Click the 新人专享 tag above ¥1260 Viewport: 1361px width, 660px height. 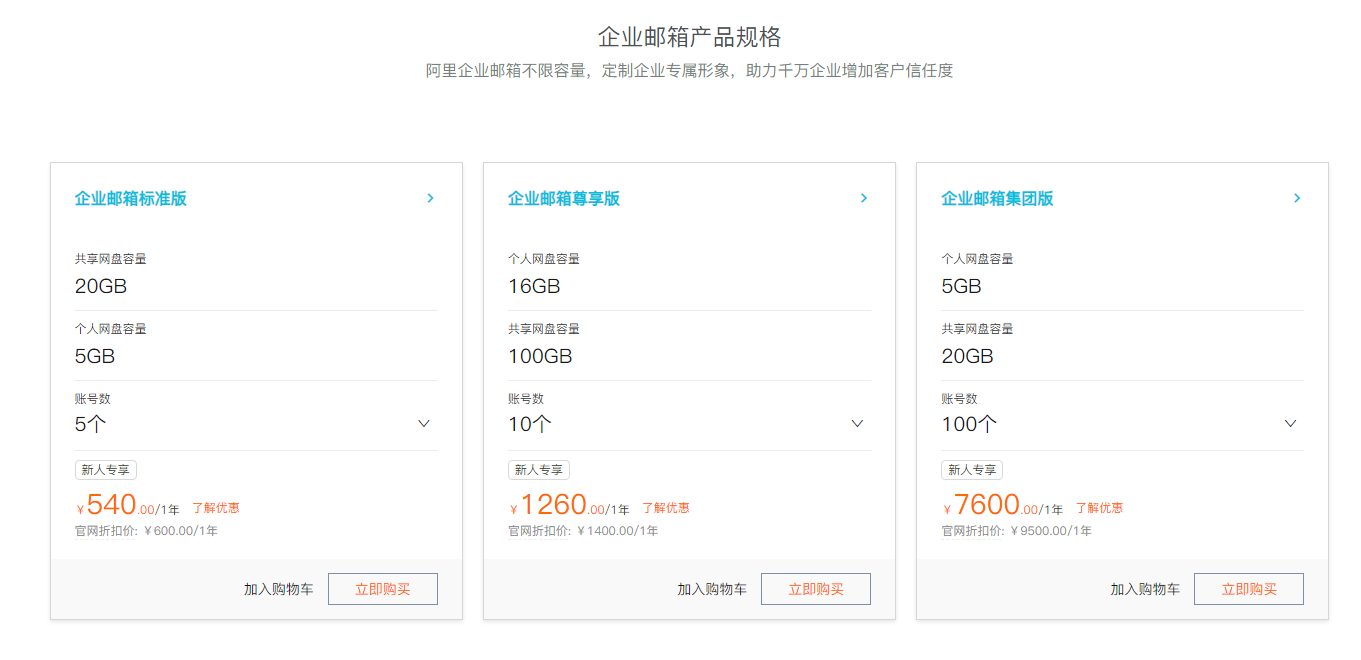coord(539,470)
